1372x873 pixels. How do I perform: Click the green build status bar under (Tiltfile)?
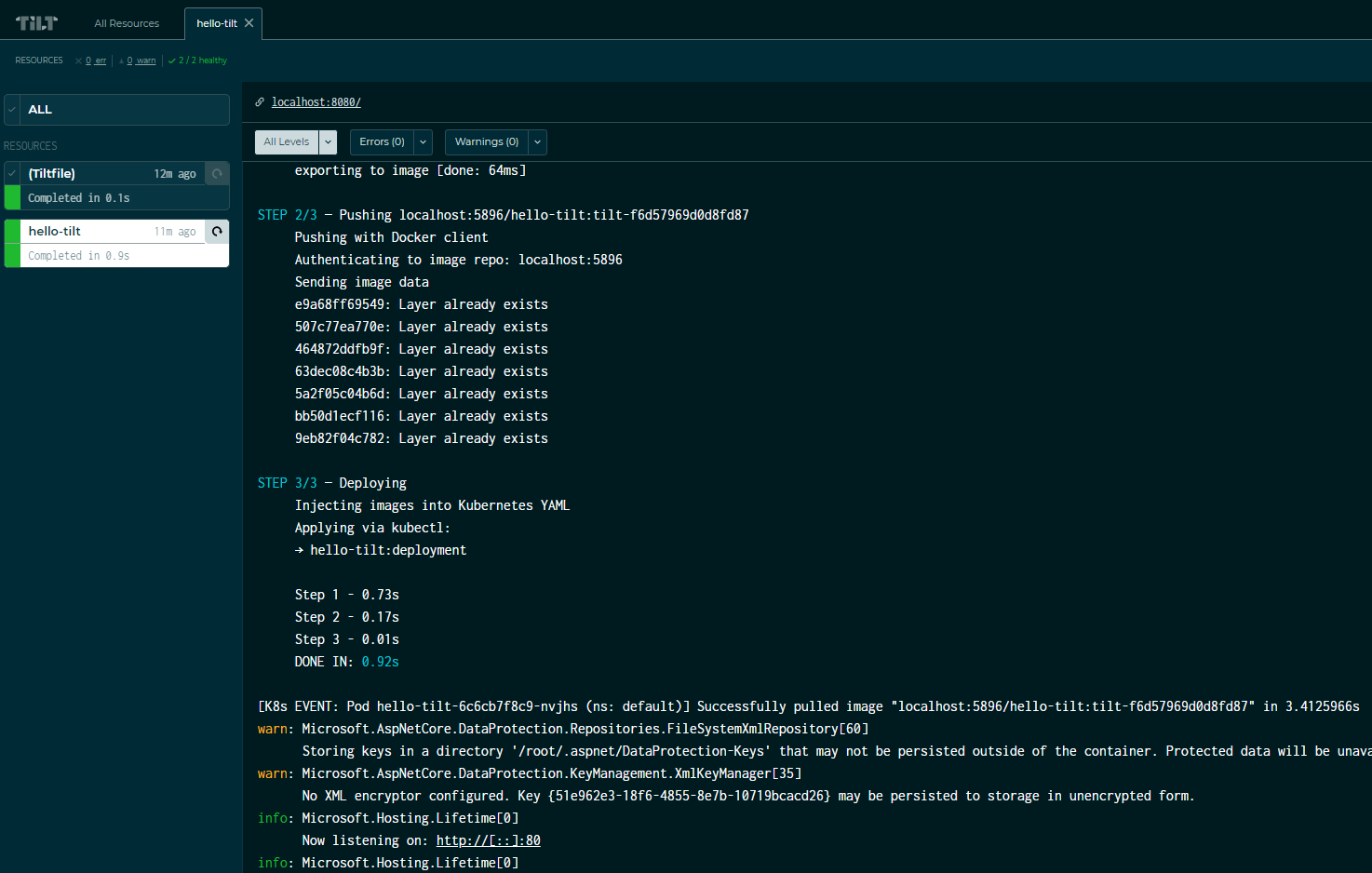[12, 197]
